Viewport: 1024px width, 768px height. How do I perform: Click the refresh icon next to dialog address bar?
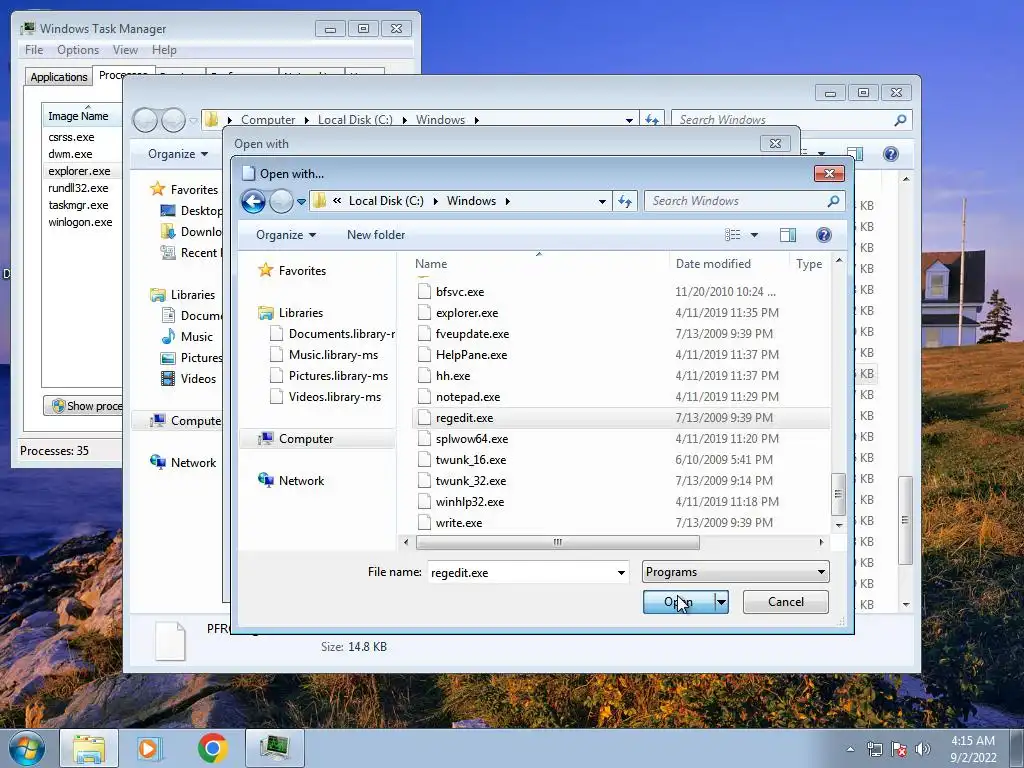(625, 201)
